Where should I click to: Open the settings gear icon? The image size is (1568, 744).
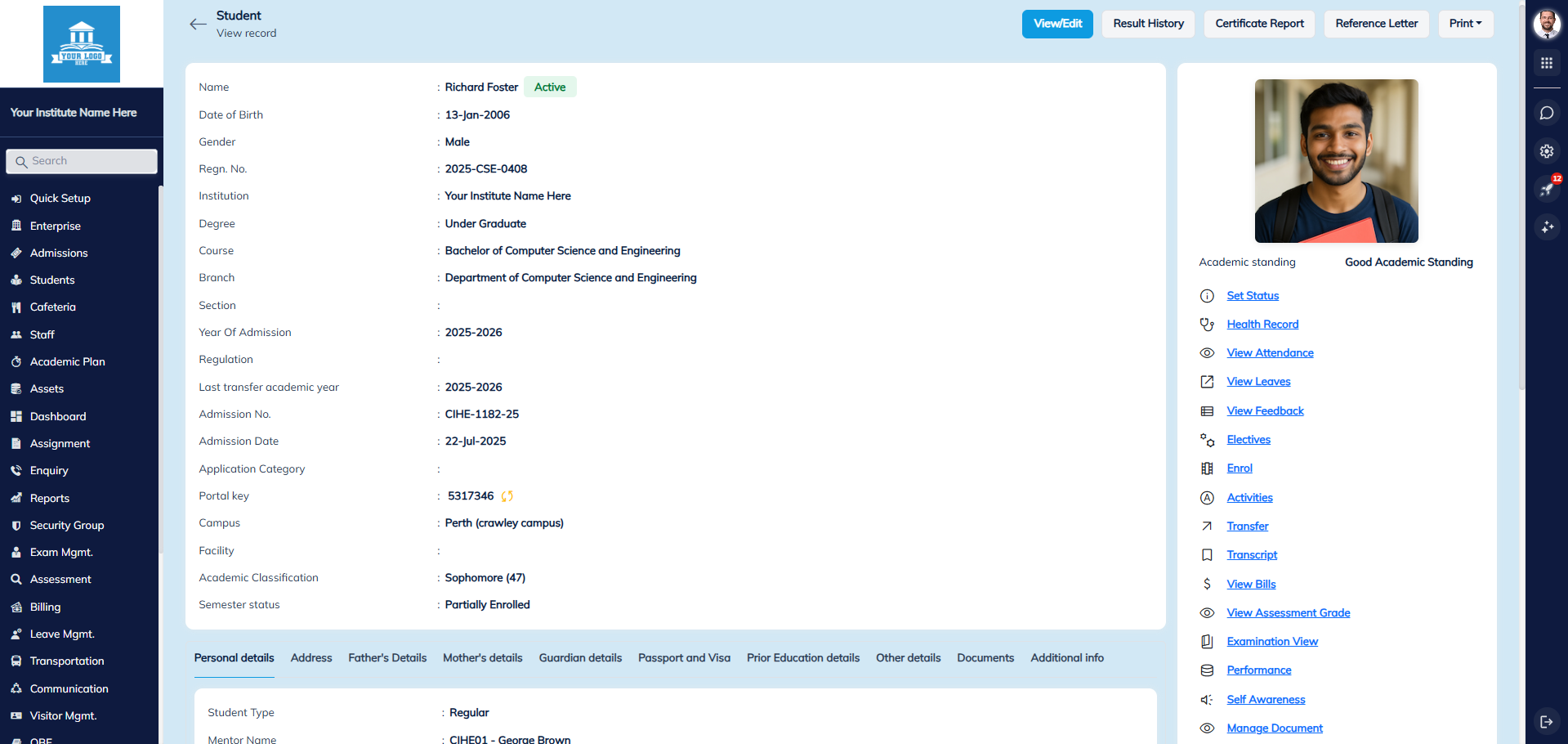click(1546, 151)
